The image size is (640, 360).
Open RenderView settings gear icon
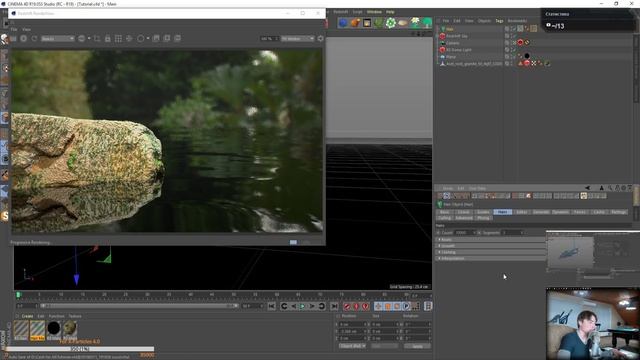(320, 38)
